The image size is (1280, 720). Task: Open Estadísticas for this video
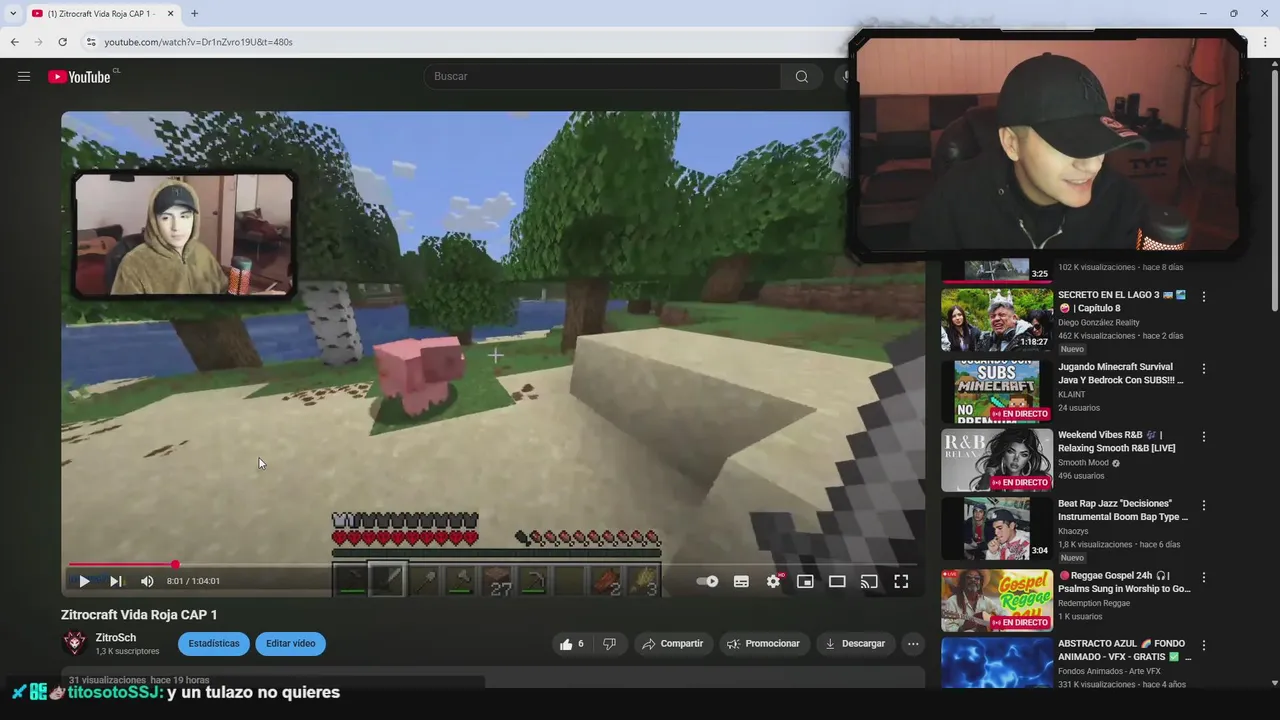[x=214, y=643]
